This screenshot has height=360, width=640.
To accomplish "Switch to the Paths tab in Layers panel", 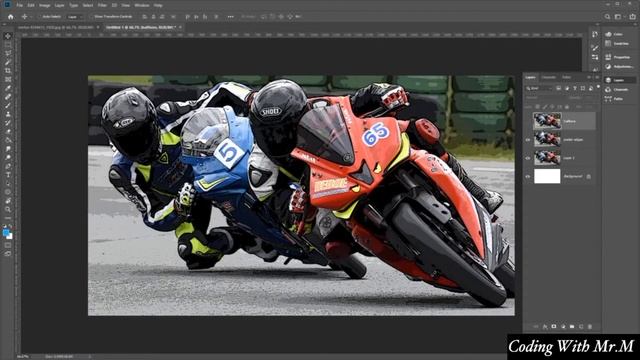I will tap(567, 77).
